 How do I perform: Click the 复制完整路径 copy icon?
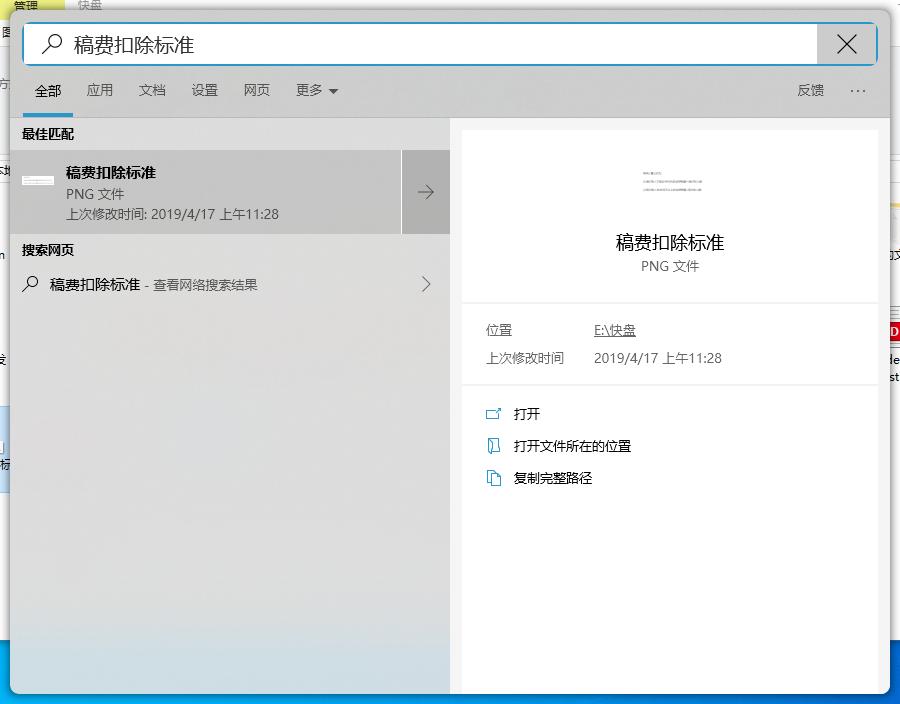[492, 478]
